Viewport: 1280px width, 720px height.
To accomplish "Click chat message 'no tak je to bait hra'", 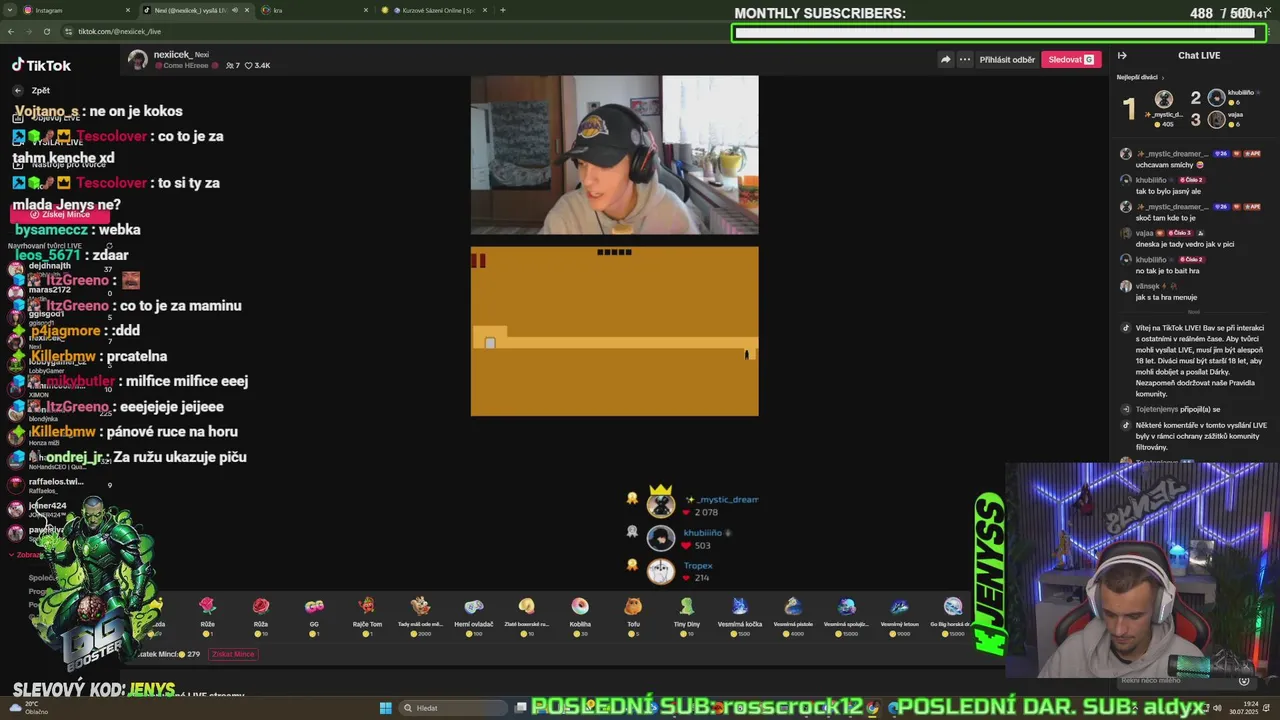I will point(1167,270).
